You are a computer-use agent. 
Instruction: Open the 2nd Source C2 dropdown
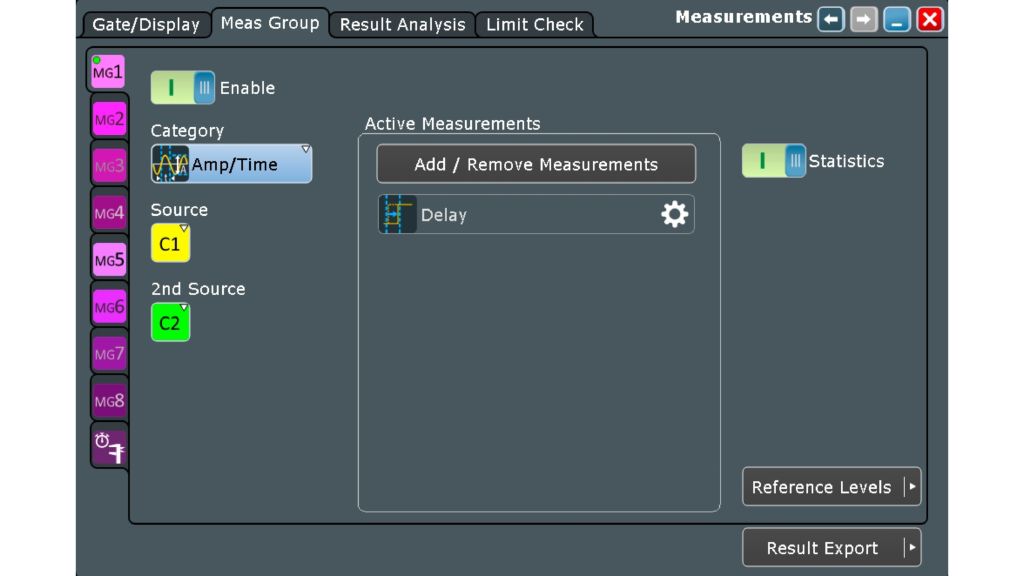[x=170, y=321]
